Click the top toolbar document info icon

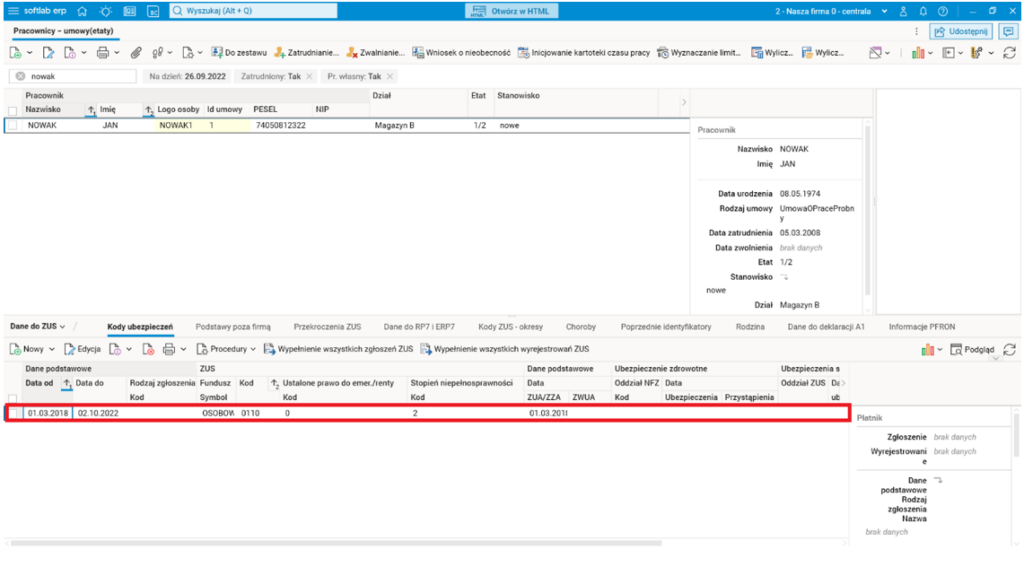pyautogui.click(x=70, y=53)
